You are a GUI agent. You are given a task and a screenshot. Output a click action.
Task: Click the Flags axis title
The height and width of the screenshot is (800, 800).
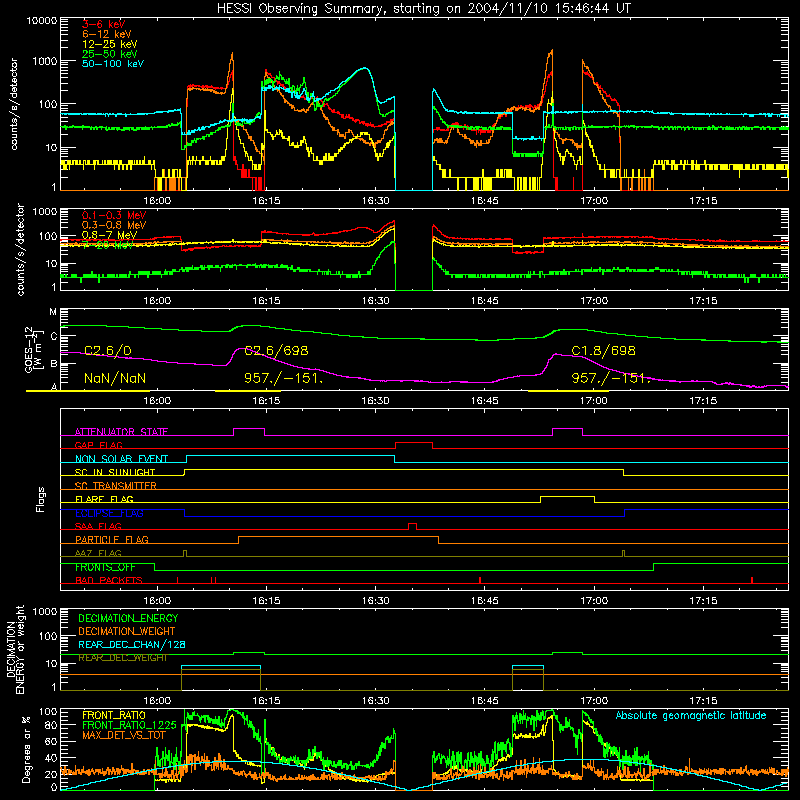pos(41,499)
